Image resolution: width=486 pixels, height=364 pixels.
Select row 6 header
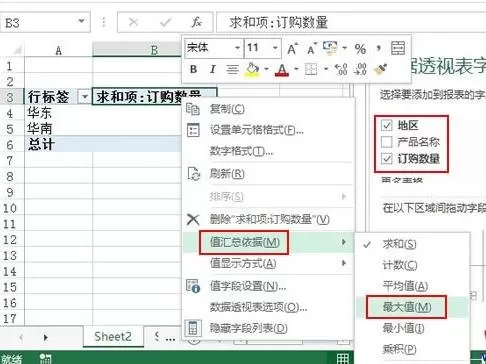(10, 144)
